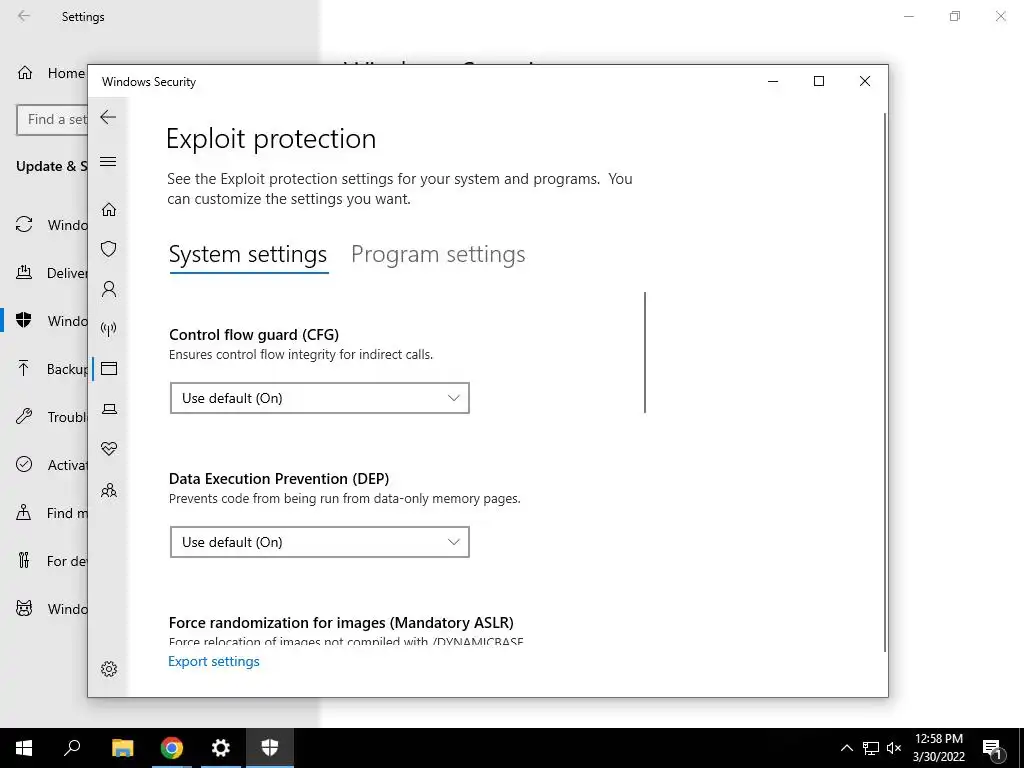Screen dimensions: 1024x768
Task: Switch to Windows Security on taskbar
Action: tap(270, 748)
